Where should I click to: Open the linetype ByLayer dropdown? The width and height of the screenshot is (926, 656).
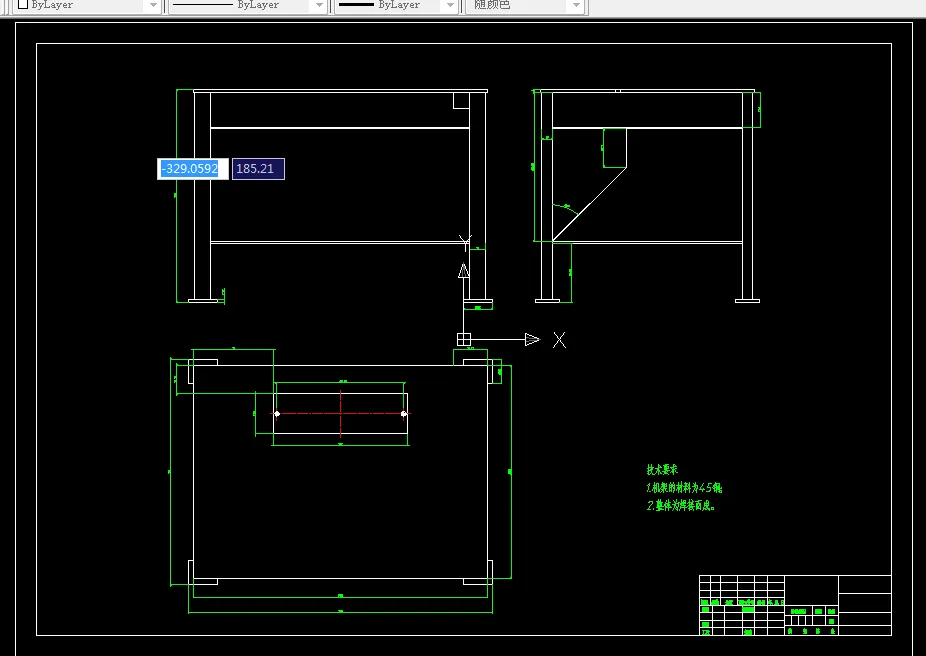tap(248, 5)
